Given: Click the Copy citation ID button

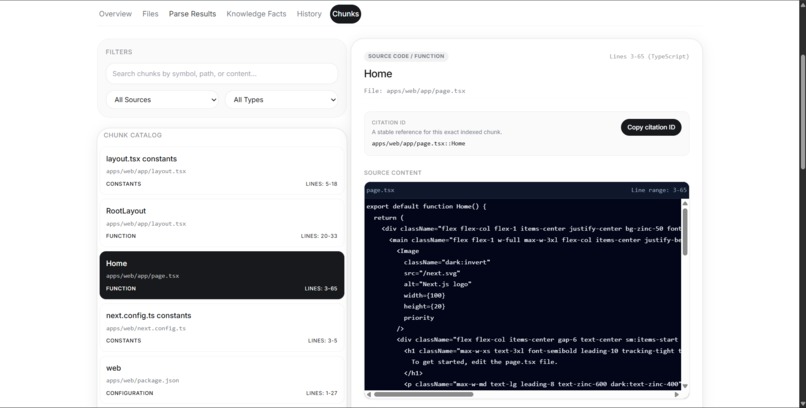Looking at the screenshot, I should tap(651, 127).
